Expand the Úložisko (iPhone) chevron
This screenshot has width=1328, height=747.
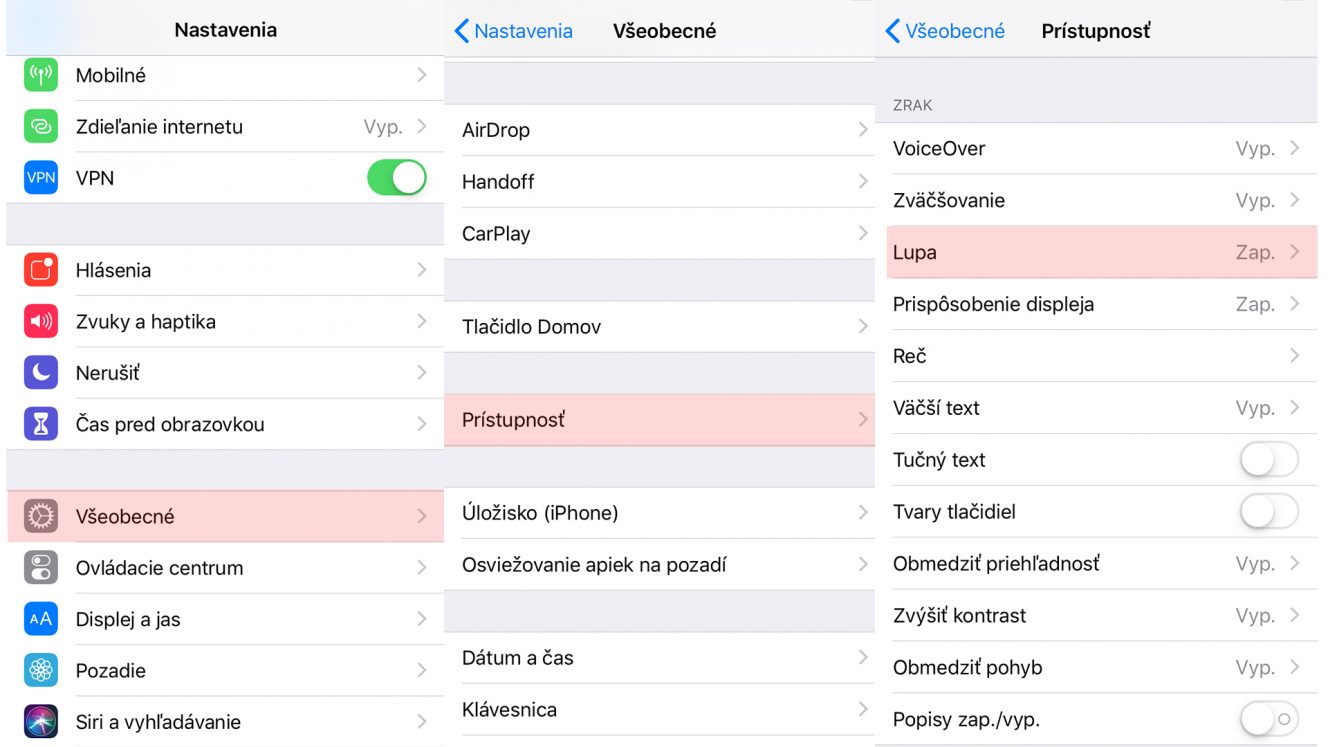coord(863,513)
